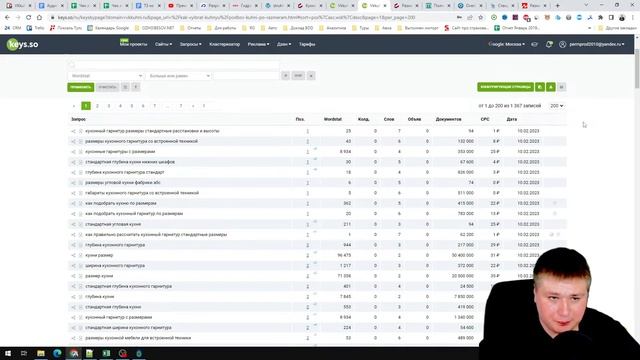The image size is (640, 360).
Task: Open the Отчеты bookmarks folder
Action: 191,28
